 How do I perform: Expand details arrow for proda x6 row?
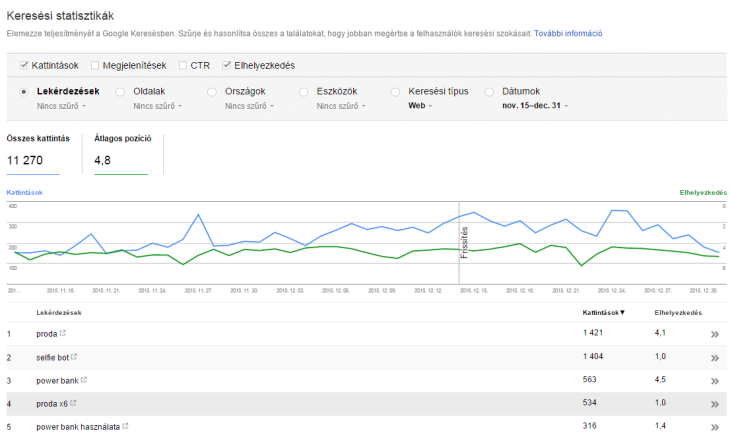point(715,404)
